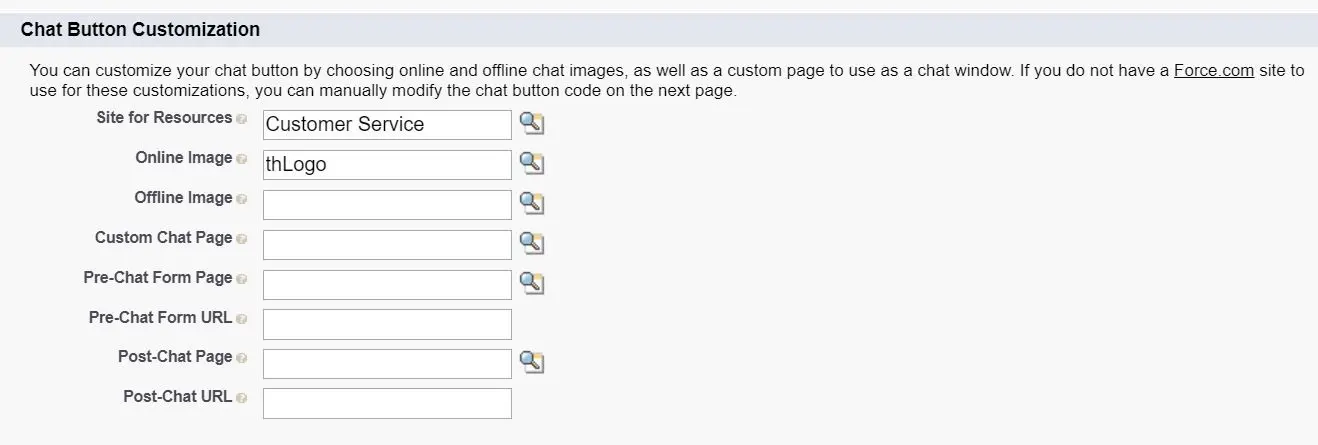Open lookup icon beside Offline Image
The height and width of the screenshot is (445, 1318).
click(x=532, y=204)
